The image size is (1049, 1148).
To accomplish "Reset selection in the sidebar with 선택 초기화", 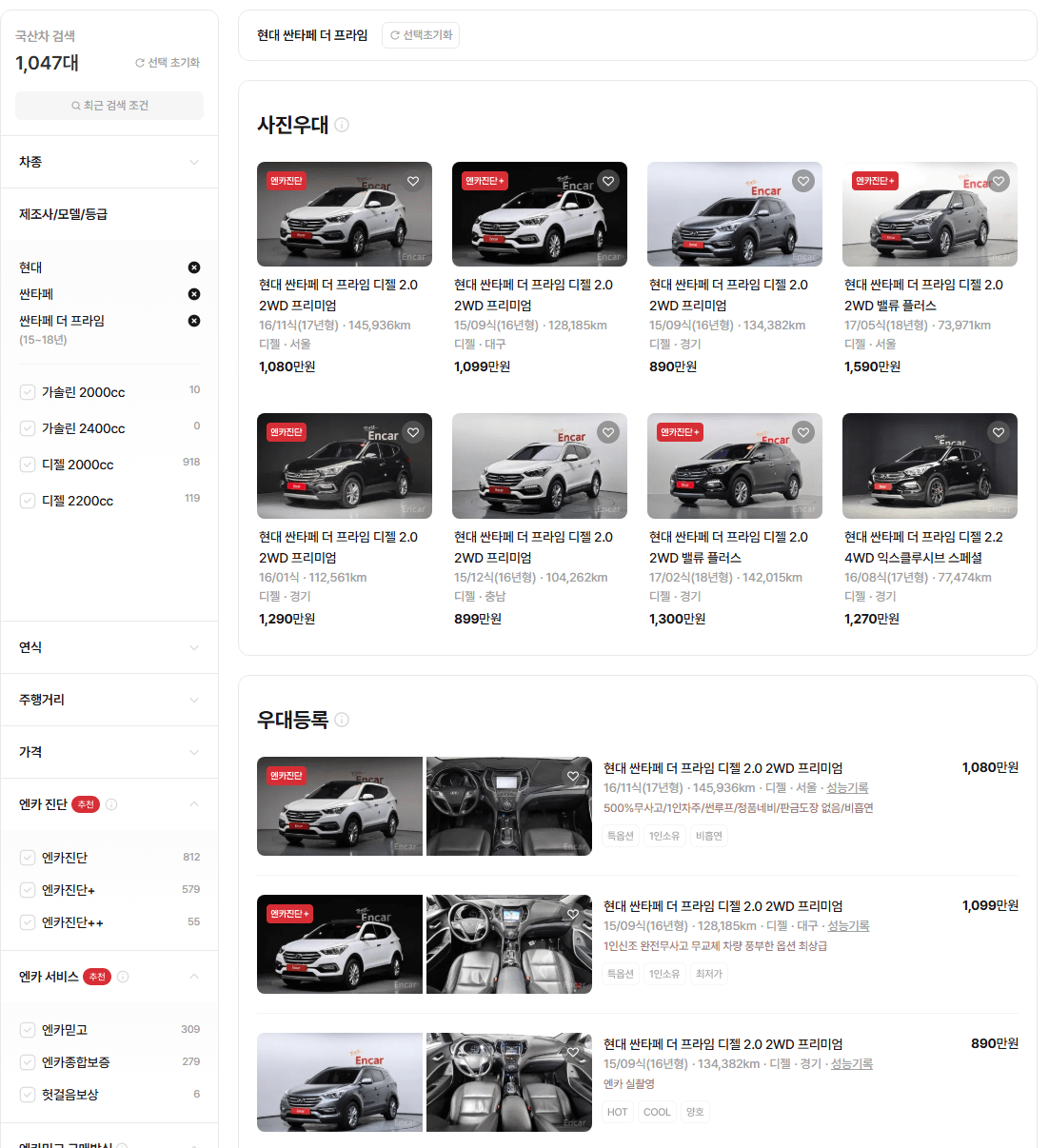I will click(x=168, y=63).
